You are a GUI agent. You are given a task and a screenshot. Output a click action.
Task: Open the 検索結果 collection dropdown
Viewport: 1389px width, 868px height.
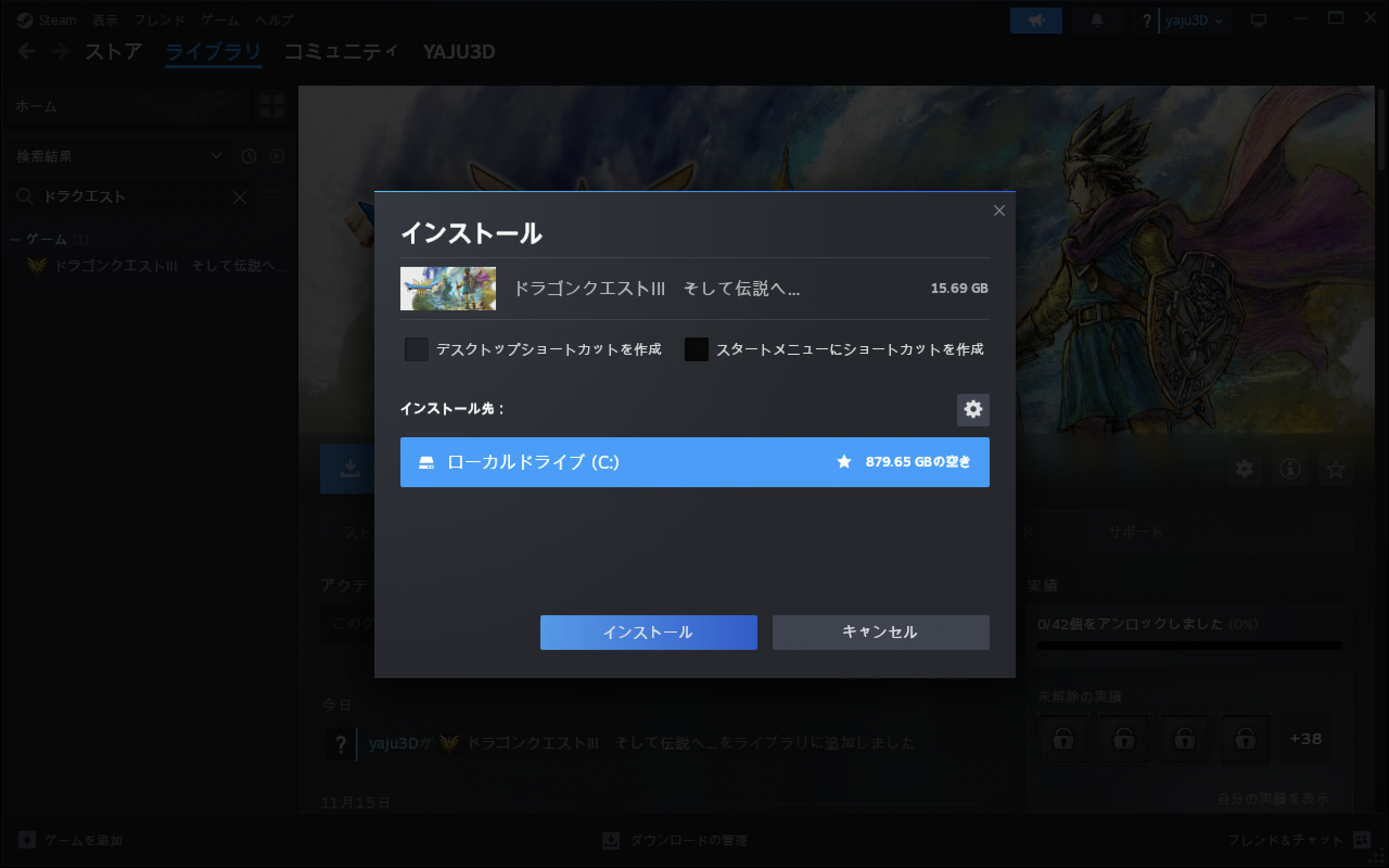click(216, 156)
